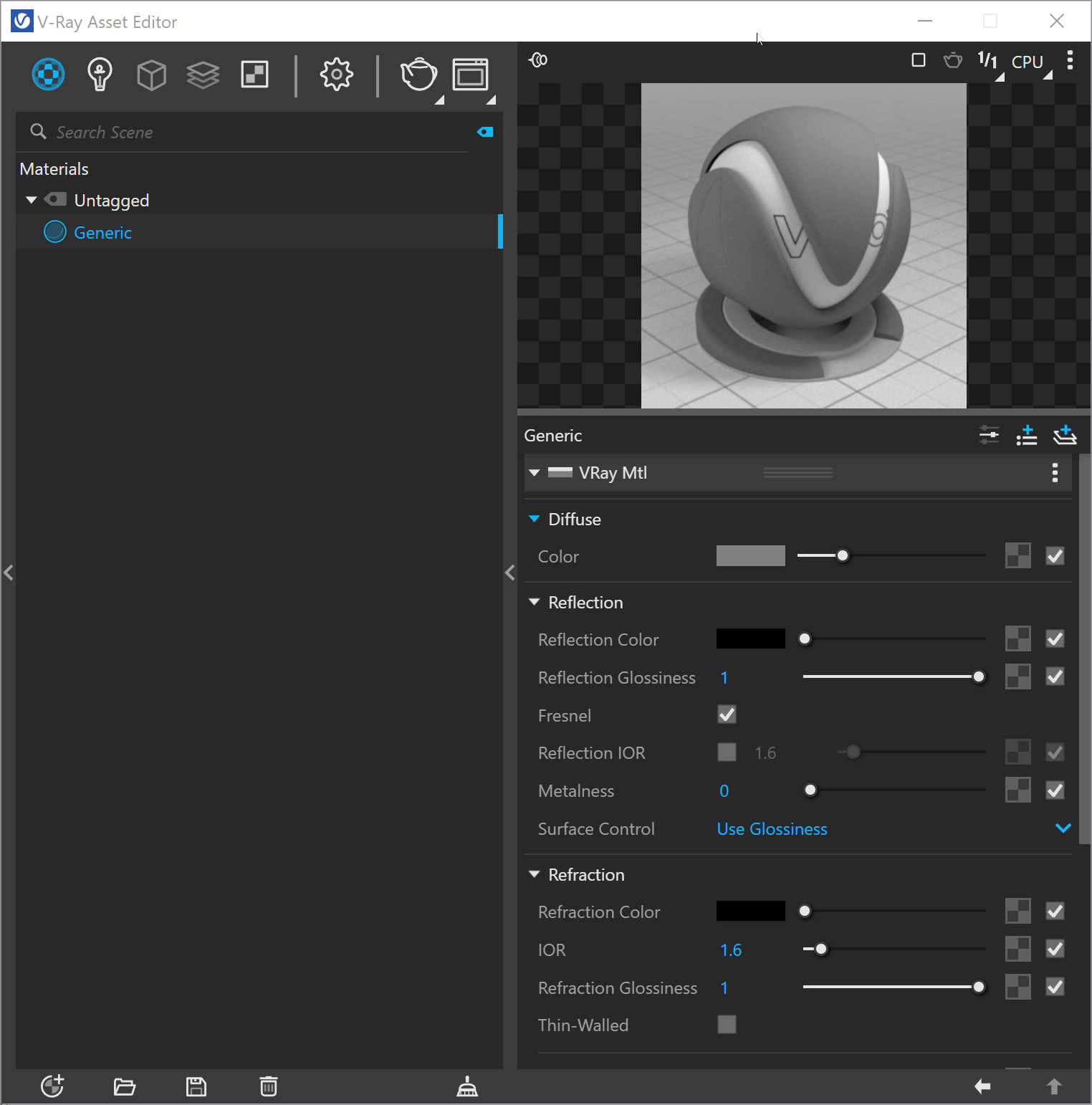
Task: Open the CPU render engine selector
Action: point(1028,62)
